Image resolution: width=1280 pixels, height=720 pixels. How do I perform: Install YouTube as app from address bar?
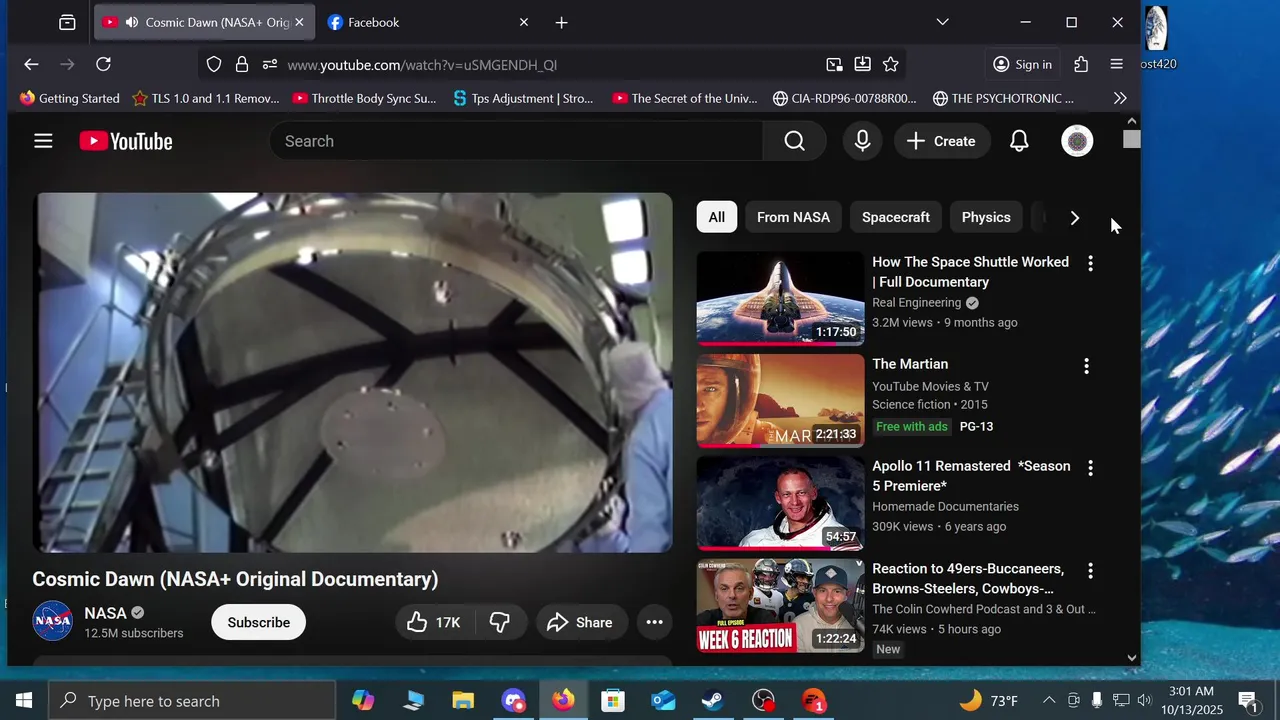click(x=862, y=64)
